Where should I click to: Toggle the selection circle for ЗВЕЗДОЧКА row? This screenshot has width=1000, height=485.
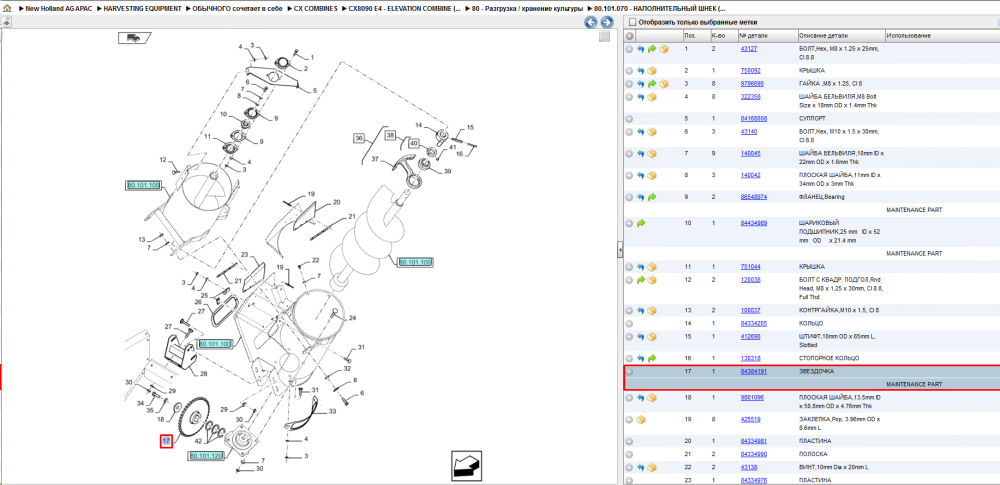[x=629, y=371]
